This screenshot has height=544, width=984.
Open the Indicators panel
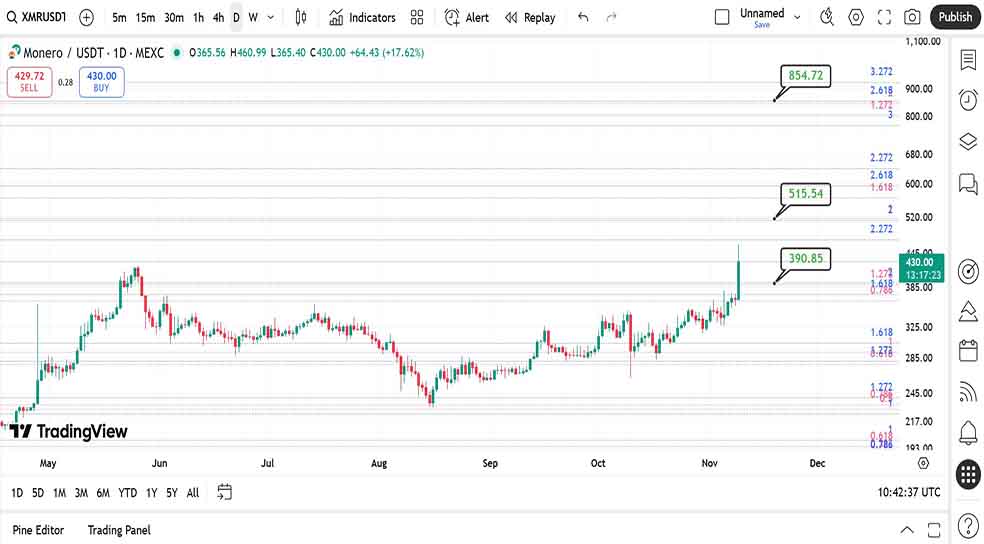362,17
